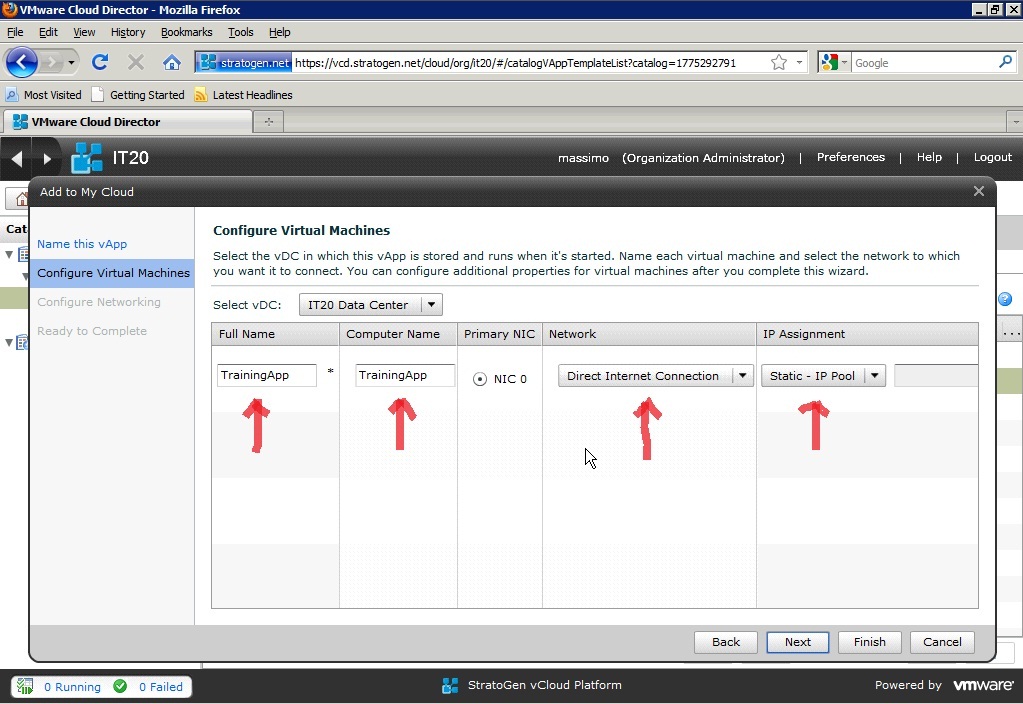Click the Network column header
1023x704 pixels.
click(x=649, y=334)
